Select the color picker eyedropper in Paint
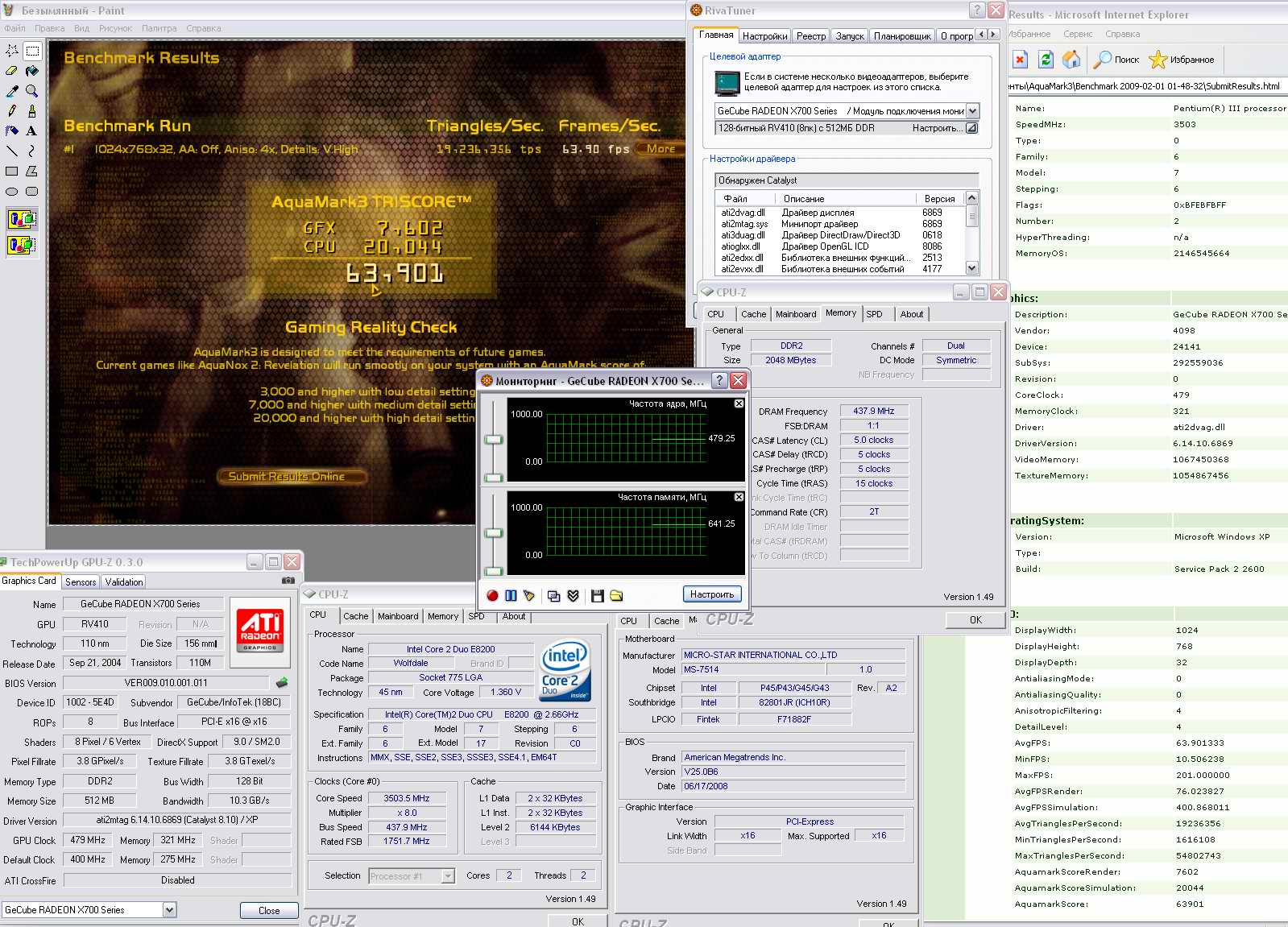Screen dimensions: 1288x927 pyautogui.click(x=12, y=91)
